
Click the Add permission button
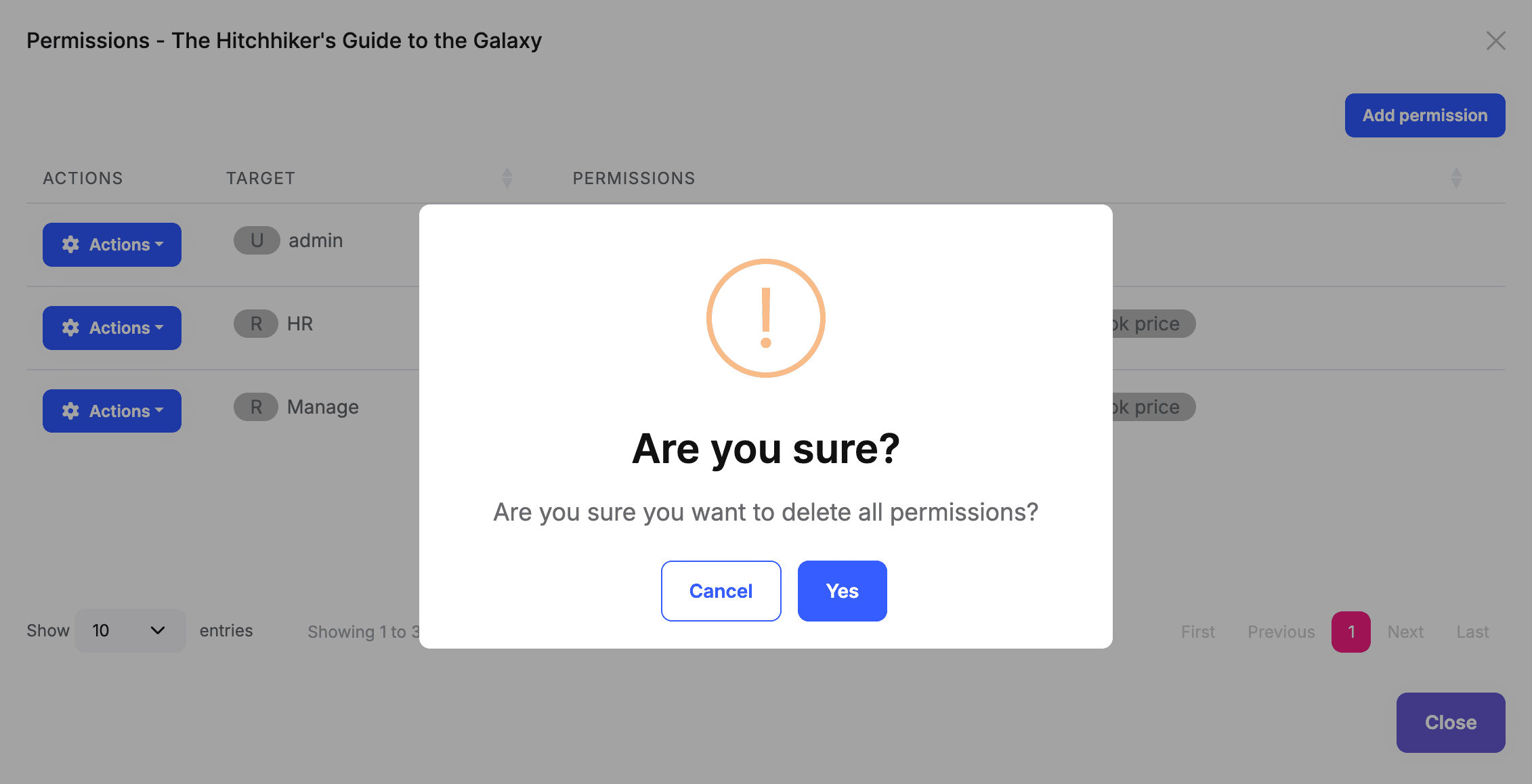[x=1425, y=115]
